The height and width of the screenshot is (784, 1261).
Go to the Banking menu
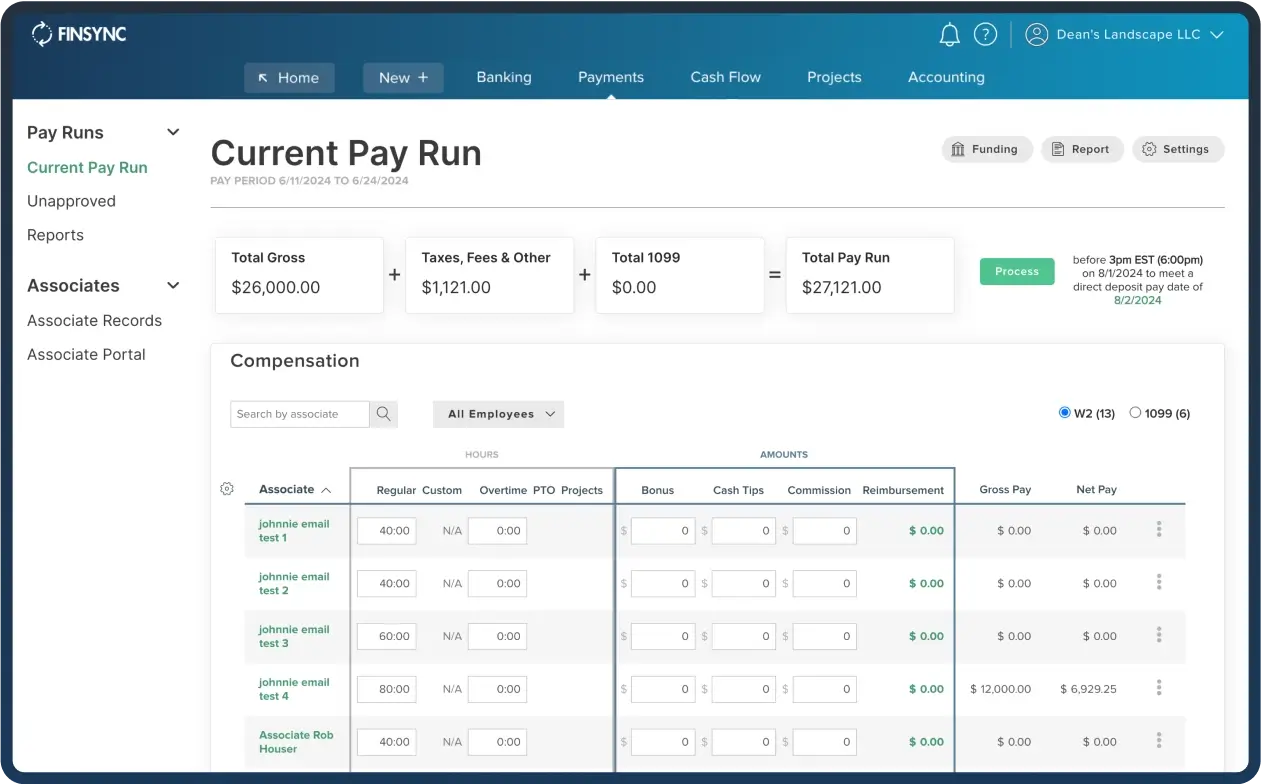point(504,77)
